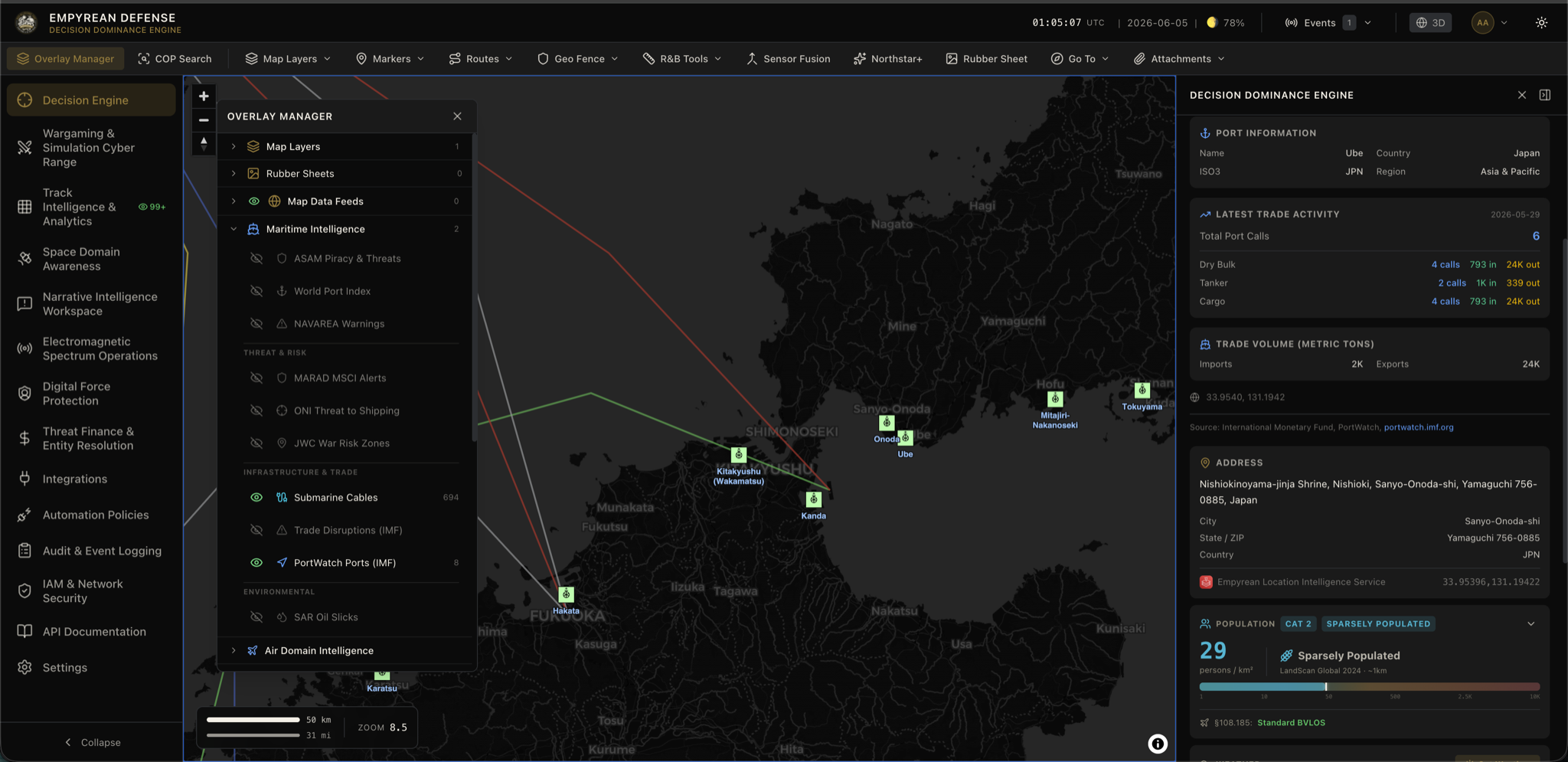Image resolution: width=1568 pixels, height=762 pixels.
Task: Select Decision Engine sidebar item
Action: [x=90, y=100]
